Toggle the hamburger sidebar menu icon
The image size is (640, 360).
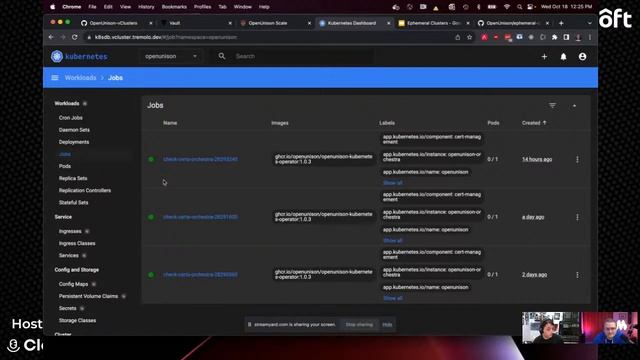(x=55, y=78)
